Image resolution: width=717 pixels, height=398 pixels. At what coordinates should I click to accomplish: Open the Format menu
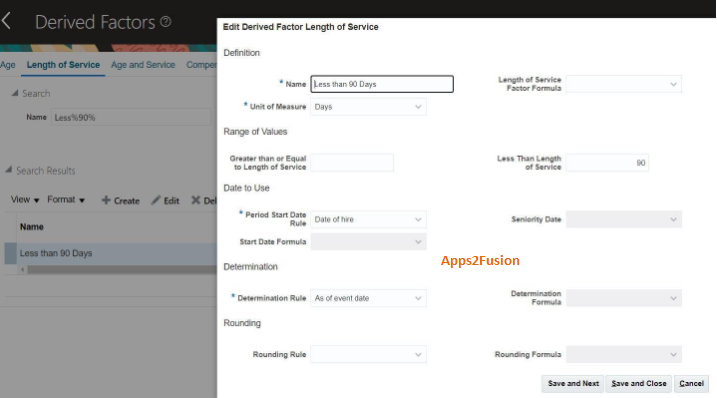66,200
